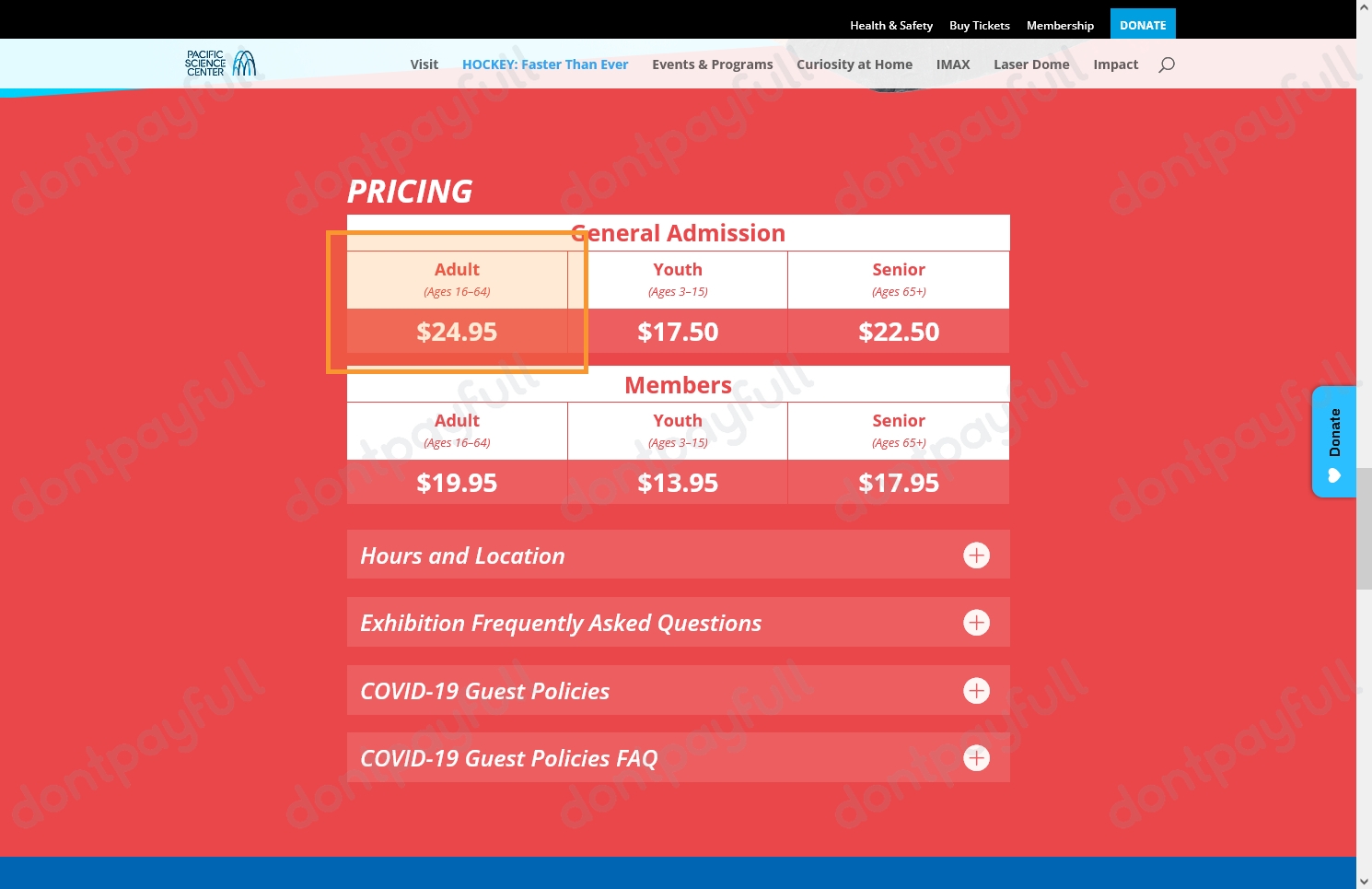Click the Pacific Science Center logo
Viewport: 1372px width, 889px height.
click(x=221, y=63)
